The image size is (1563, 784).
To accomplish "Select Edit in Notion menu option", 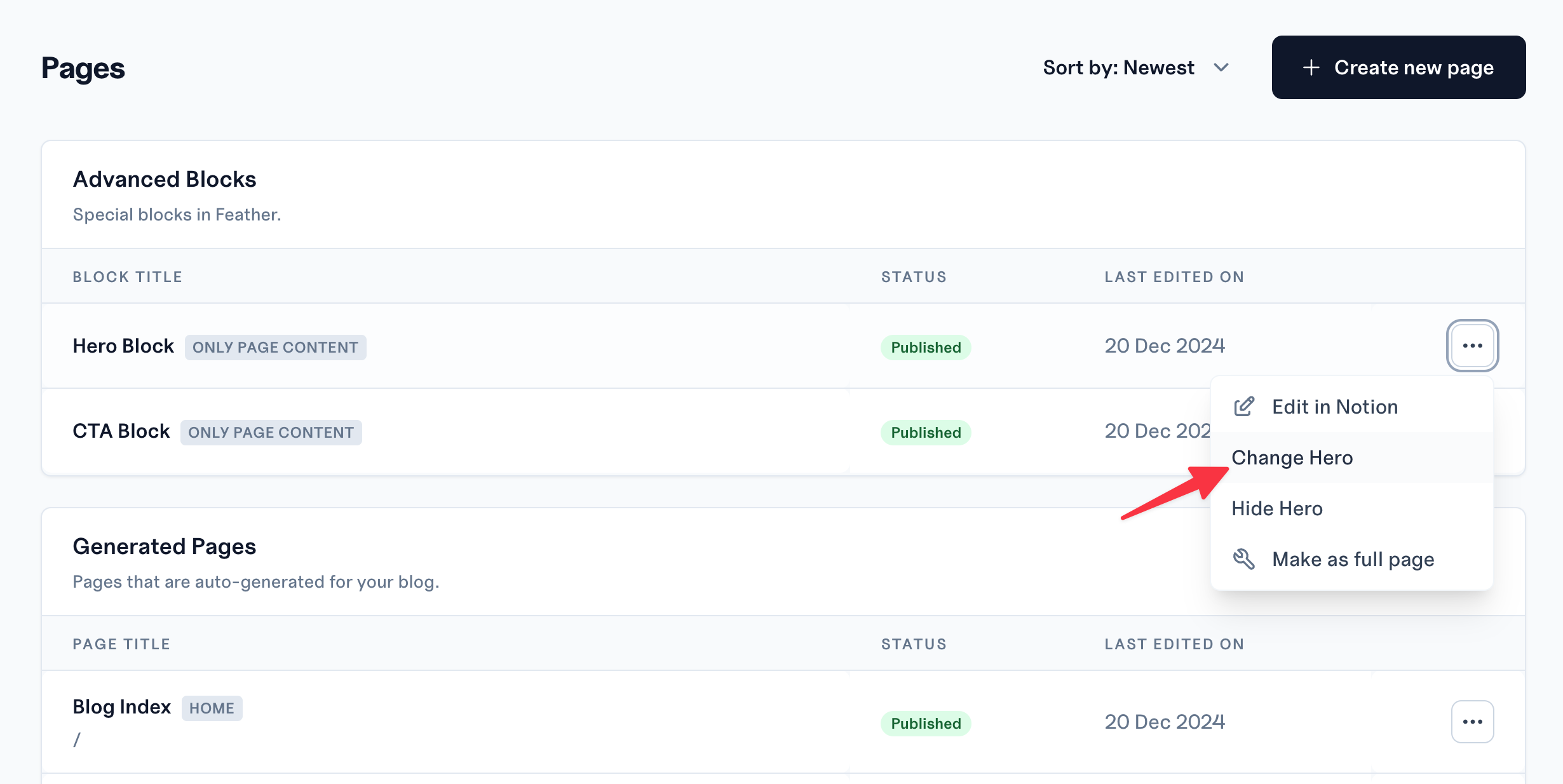I will 1334,407.
